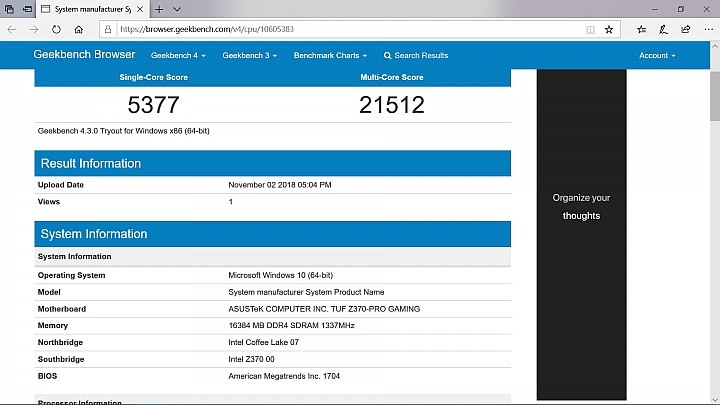Add this page to favorites with star
This screenshot has width=720, height=405.
point(609,29)
